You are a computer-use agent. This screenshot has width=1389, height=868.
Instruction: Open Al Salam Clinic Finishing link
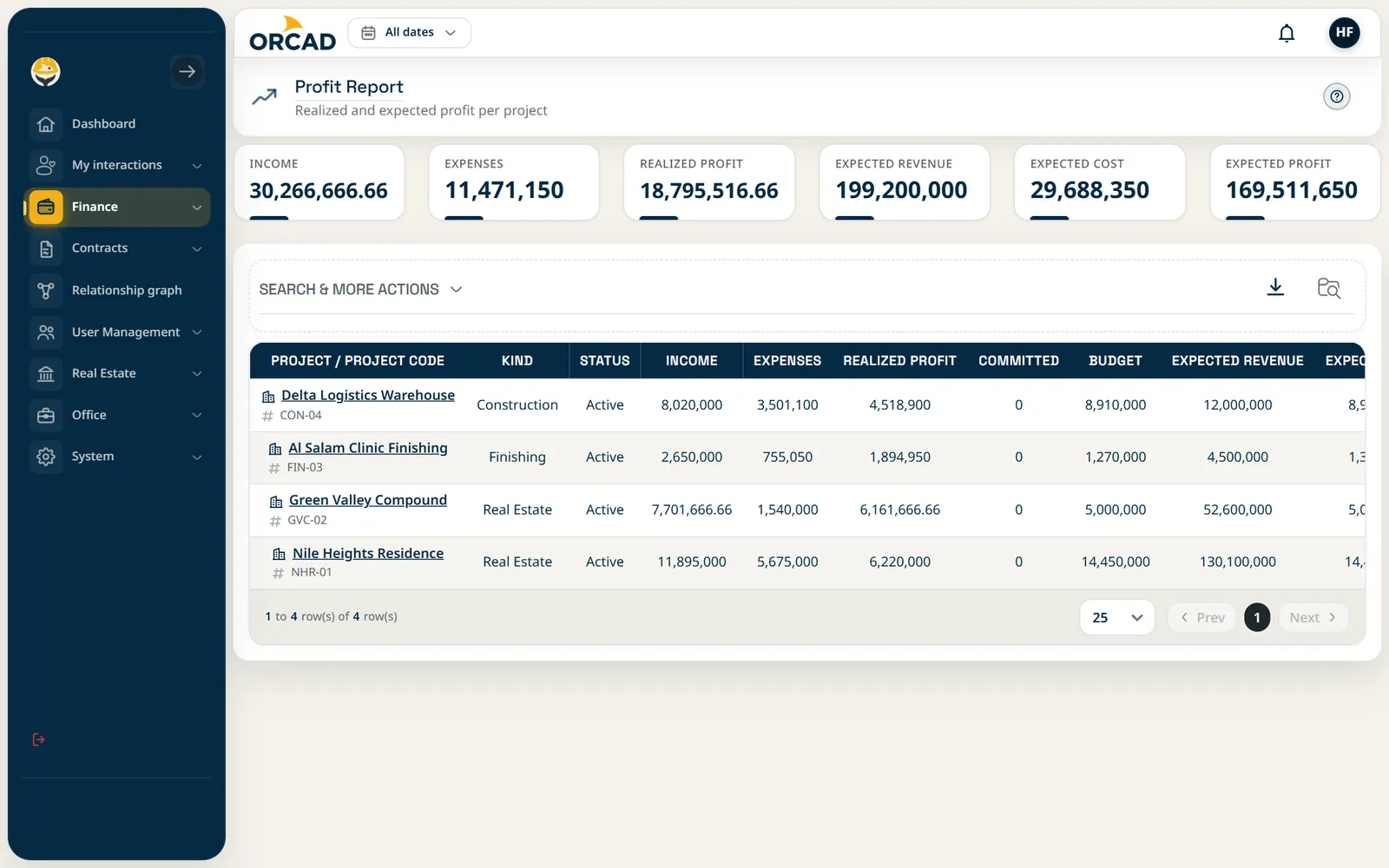[x=368, y=448]
